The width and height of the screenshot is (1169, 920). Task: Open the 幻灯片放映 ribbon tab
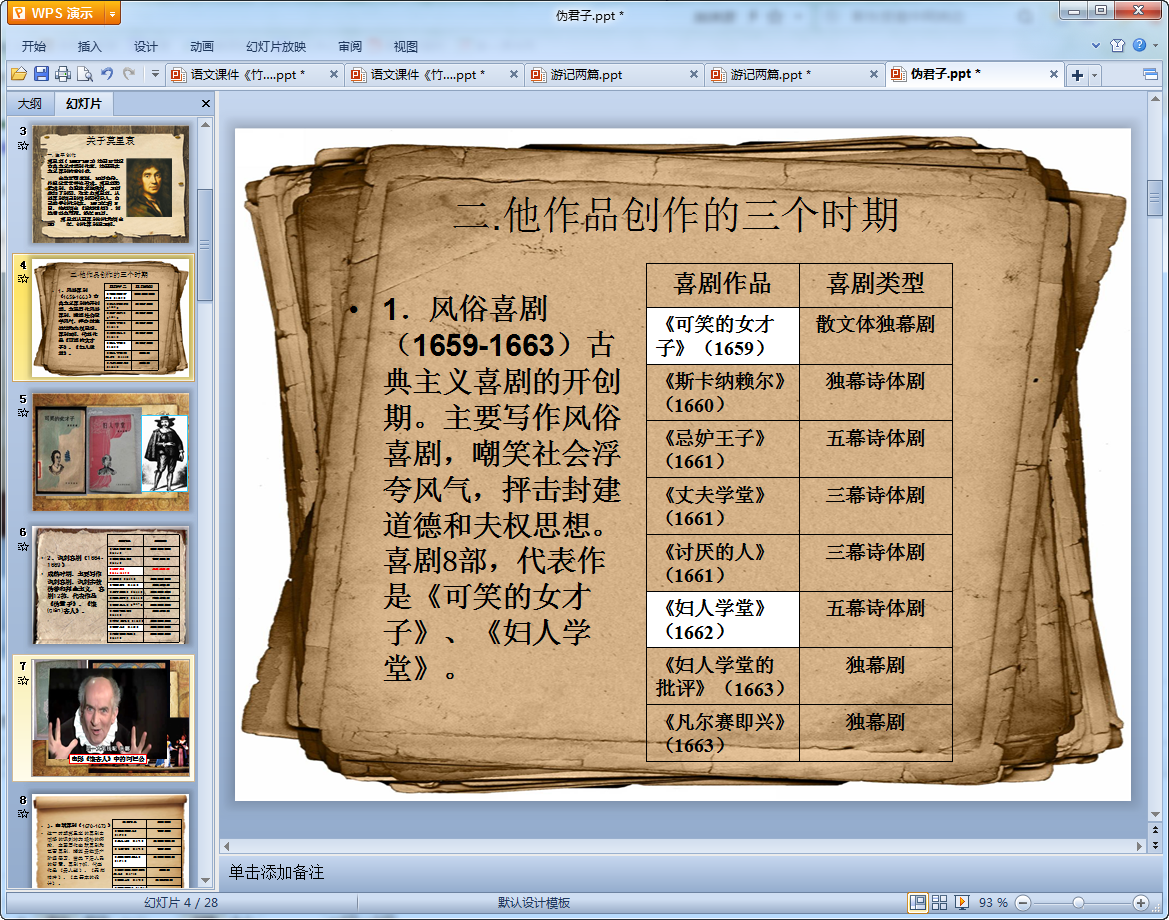pyautogui.click(x=276, y=46)
